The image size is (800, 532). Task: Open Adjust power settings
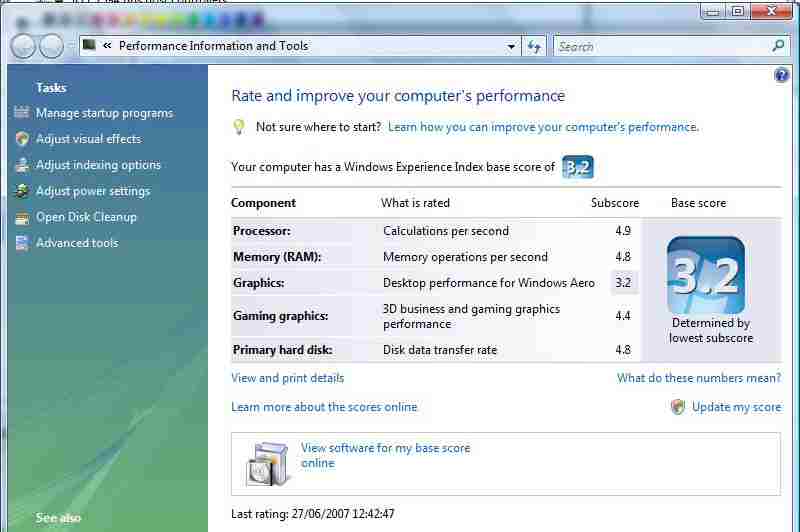pos(93,191)
